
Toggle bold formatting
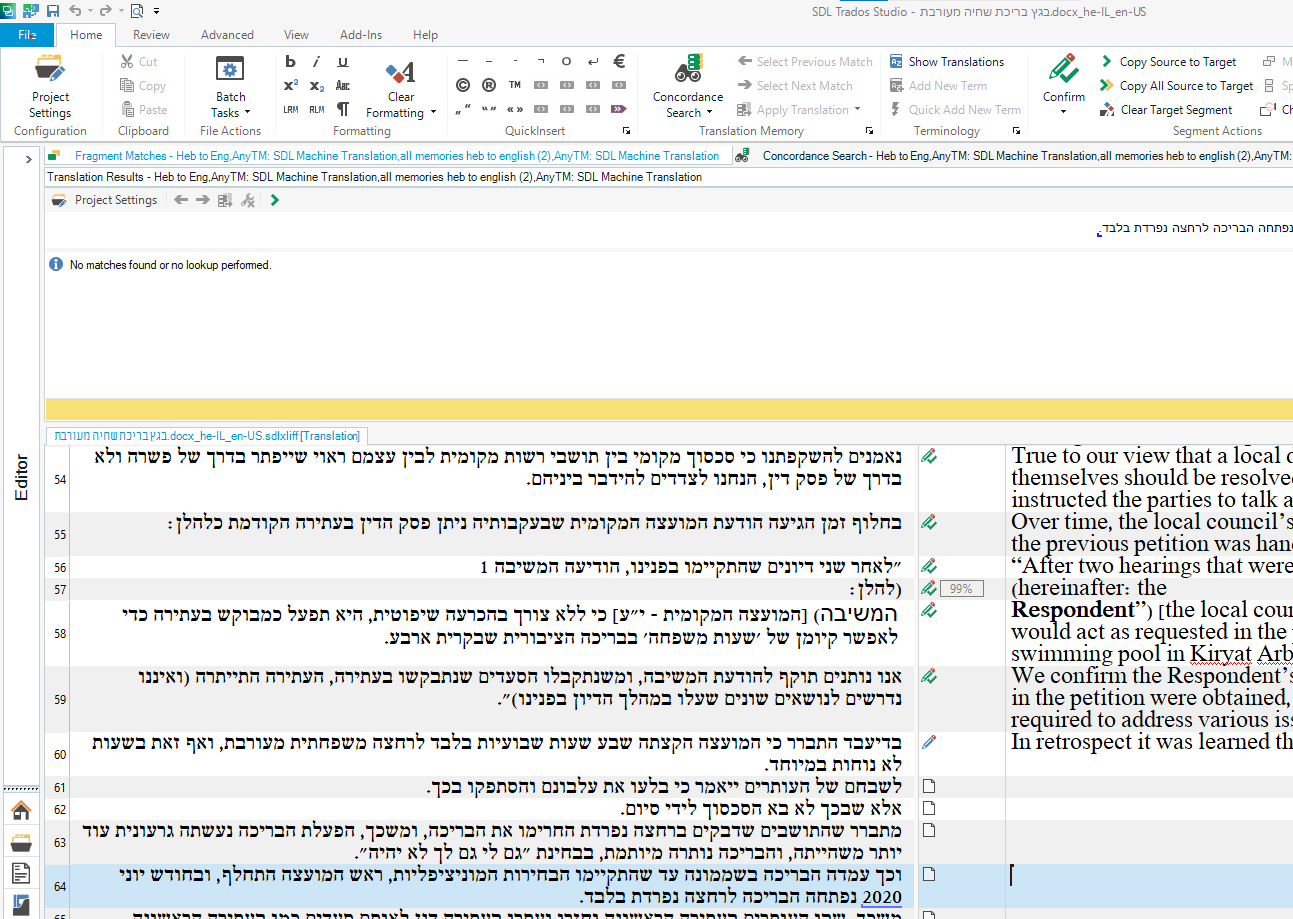(290, 61)
